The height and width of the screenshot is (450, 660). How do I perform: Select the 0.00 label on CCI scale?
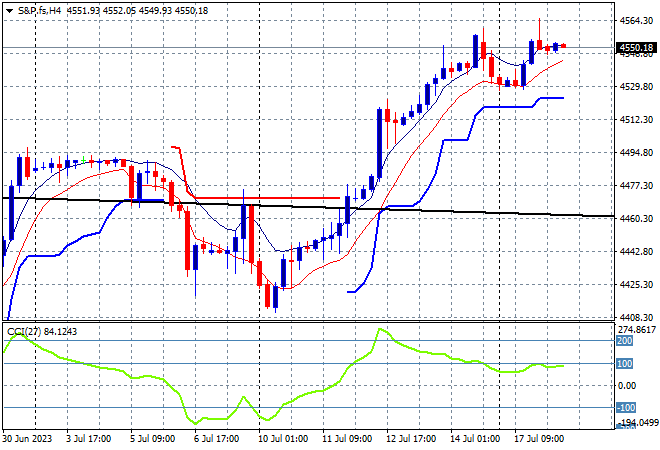point(627,386)
